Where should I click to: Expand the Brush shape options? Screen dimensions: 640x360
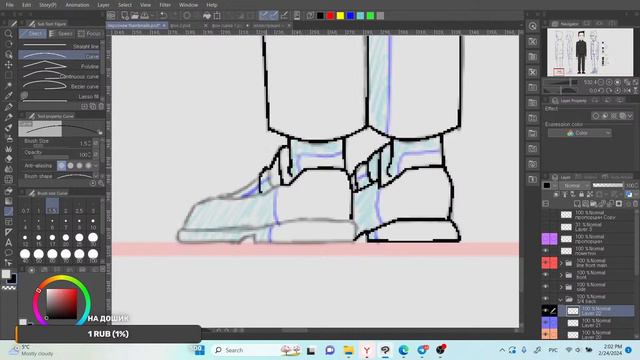pos(96,176)
